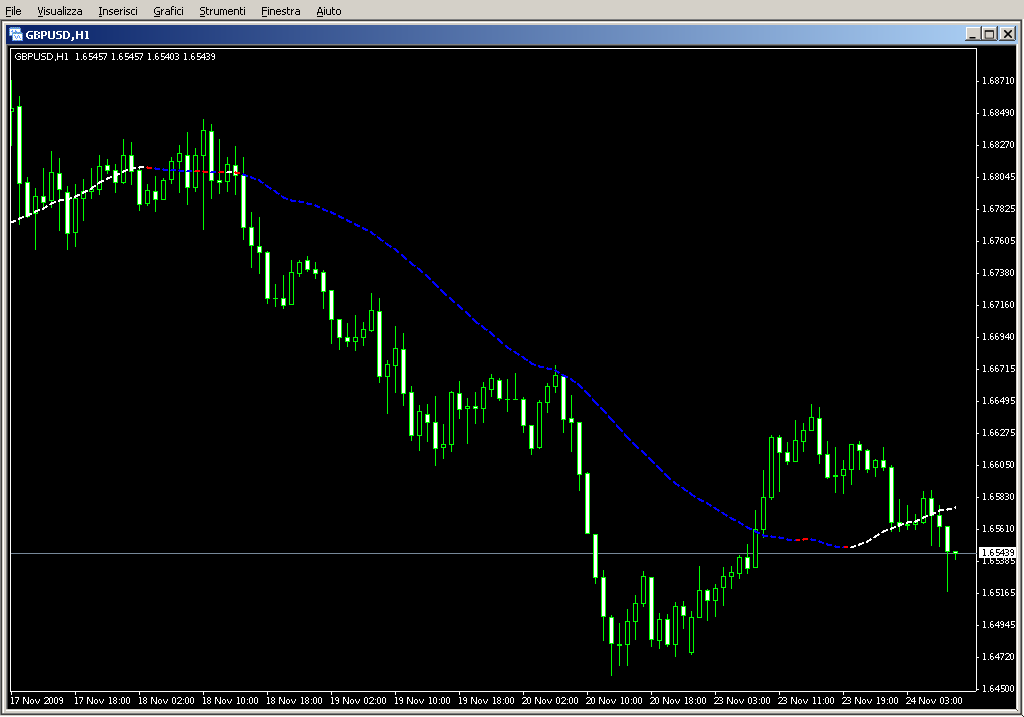The image size is (1024, 717).
Task: Click time axis label 19 Nov 02:00
Action: point(358,701)
